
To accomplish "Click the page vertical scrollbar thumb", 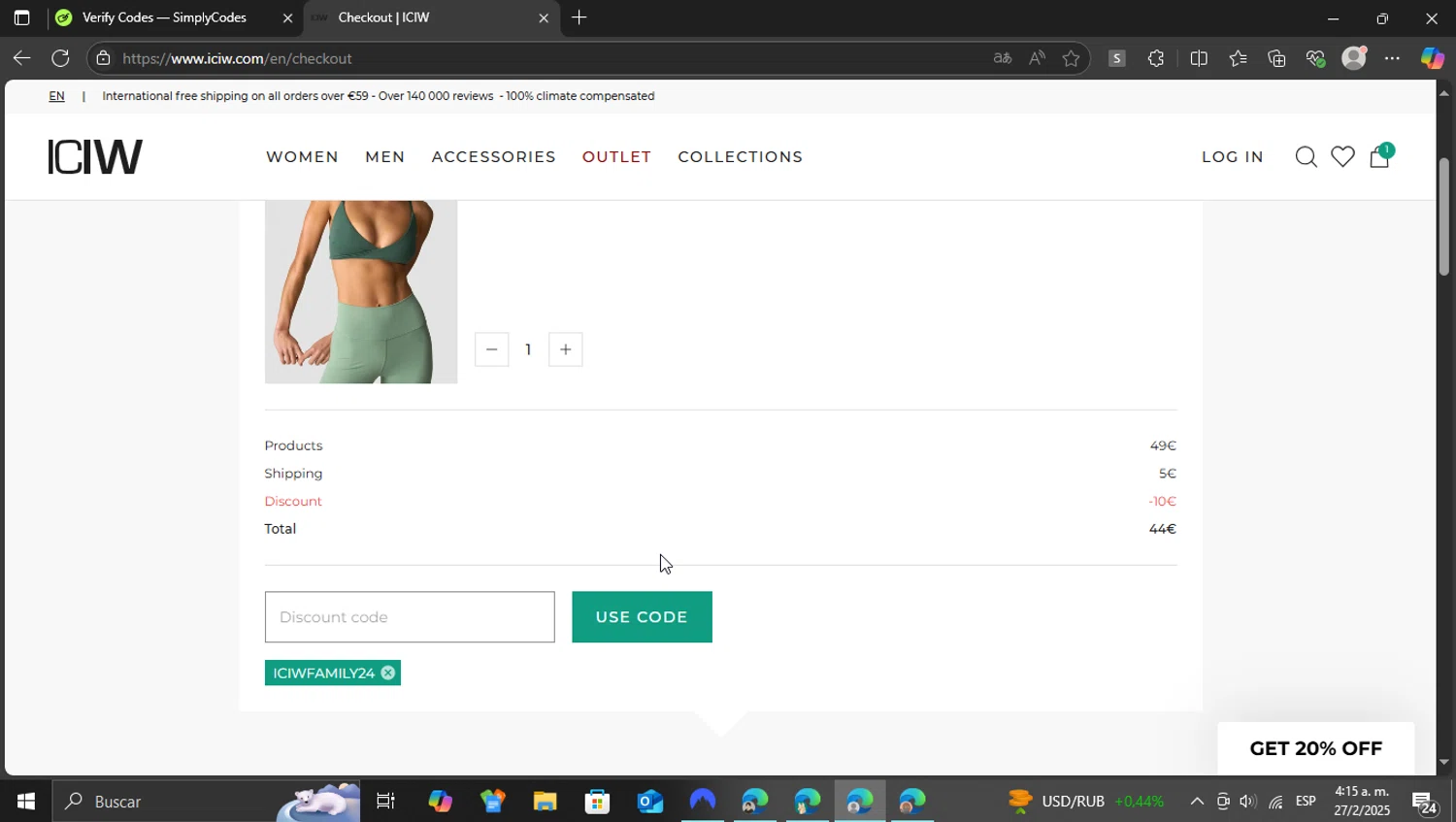I will click(1443, 215).
